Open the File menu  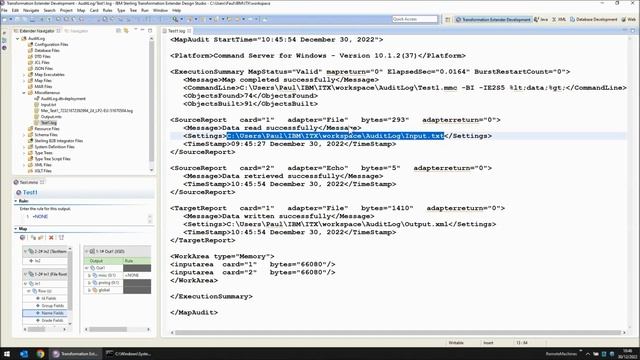pos(4,10)
